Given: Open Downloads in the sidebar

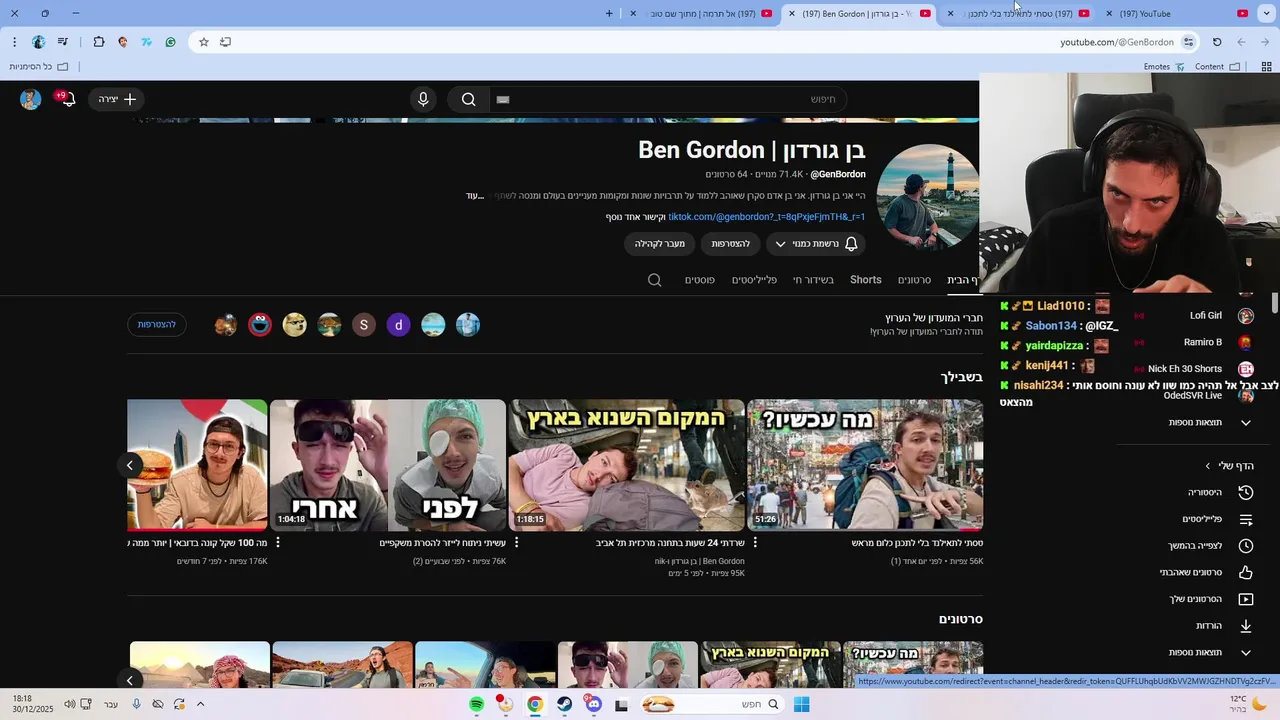Looking at the screenshot, I should tap(1225, 626).
